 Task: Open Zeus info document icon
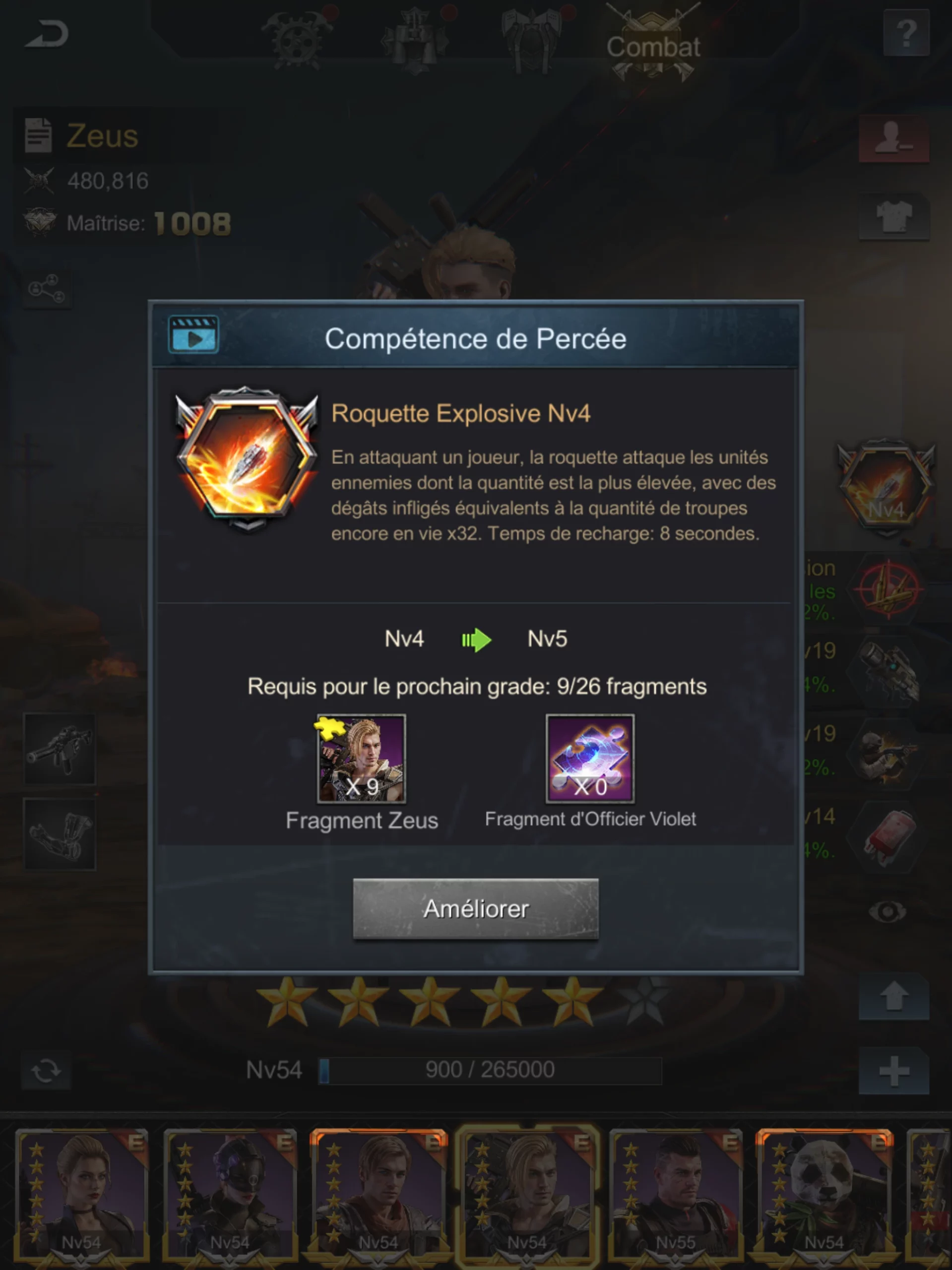39,135
